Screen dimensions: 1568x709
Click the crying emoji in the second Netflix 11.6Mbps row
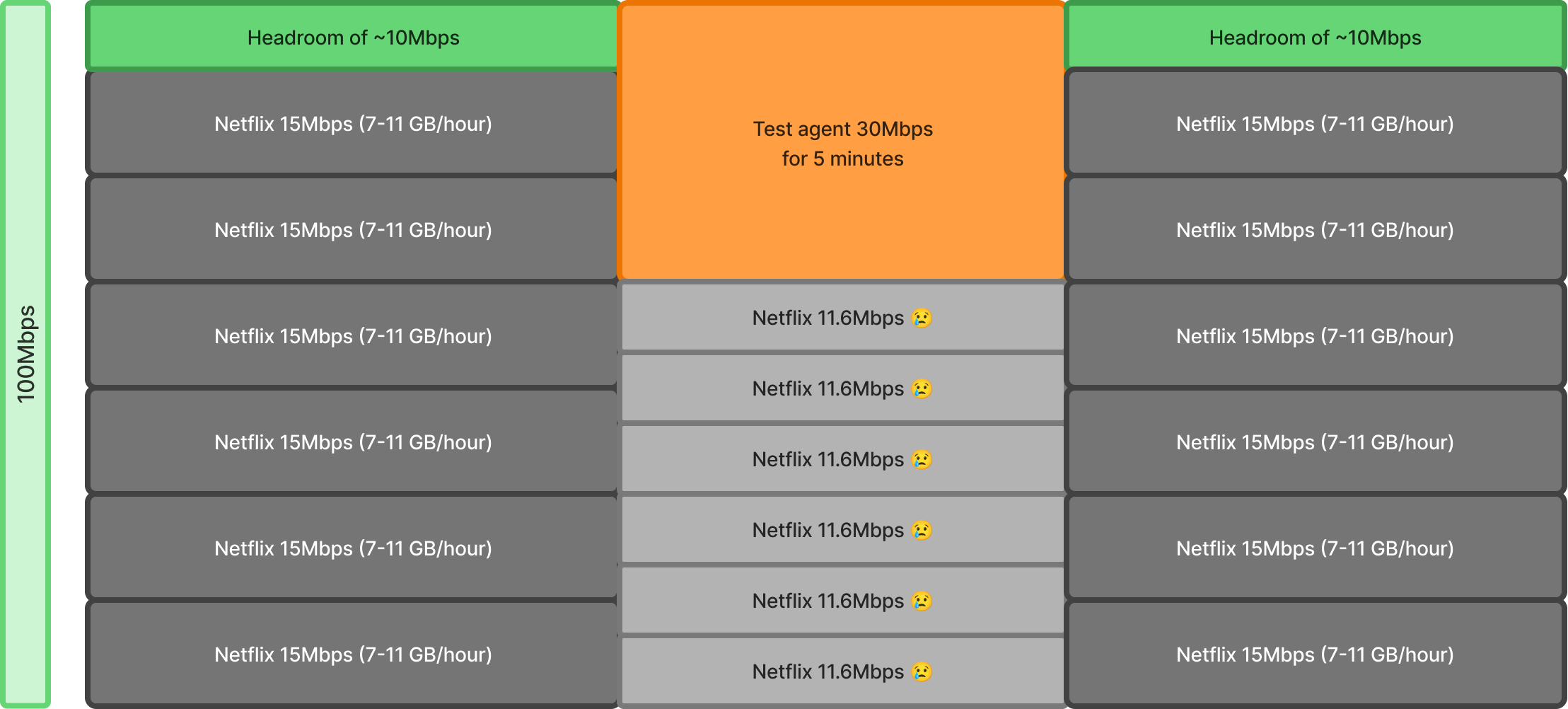click(921, 389)
